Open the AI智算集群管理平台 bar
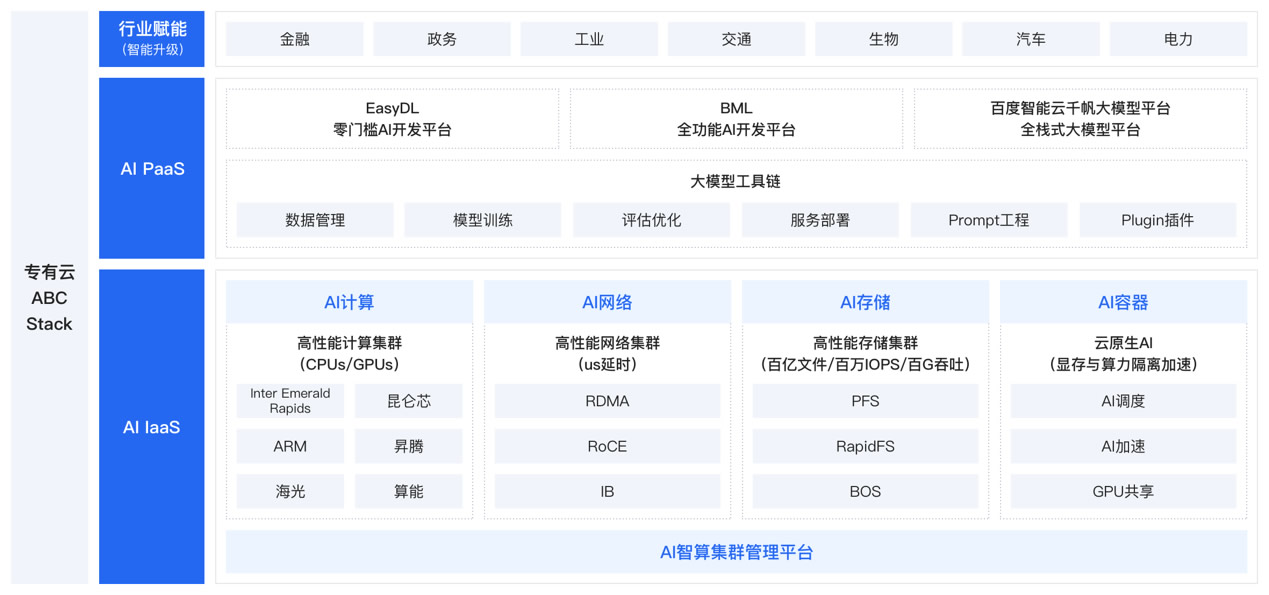1269x595 pixels. click(x=736, y=552)
